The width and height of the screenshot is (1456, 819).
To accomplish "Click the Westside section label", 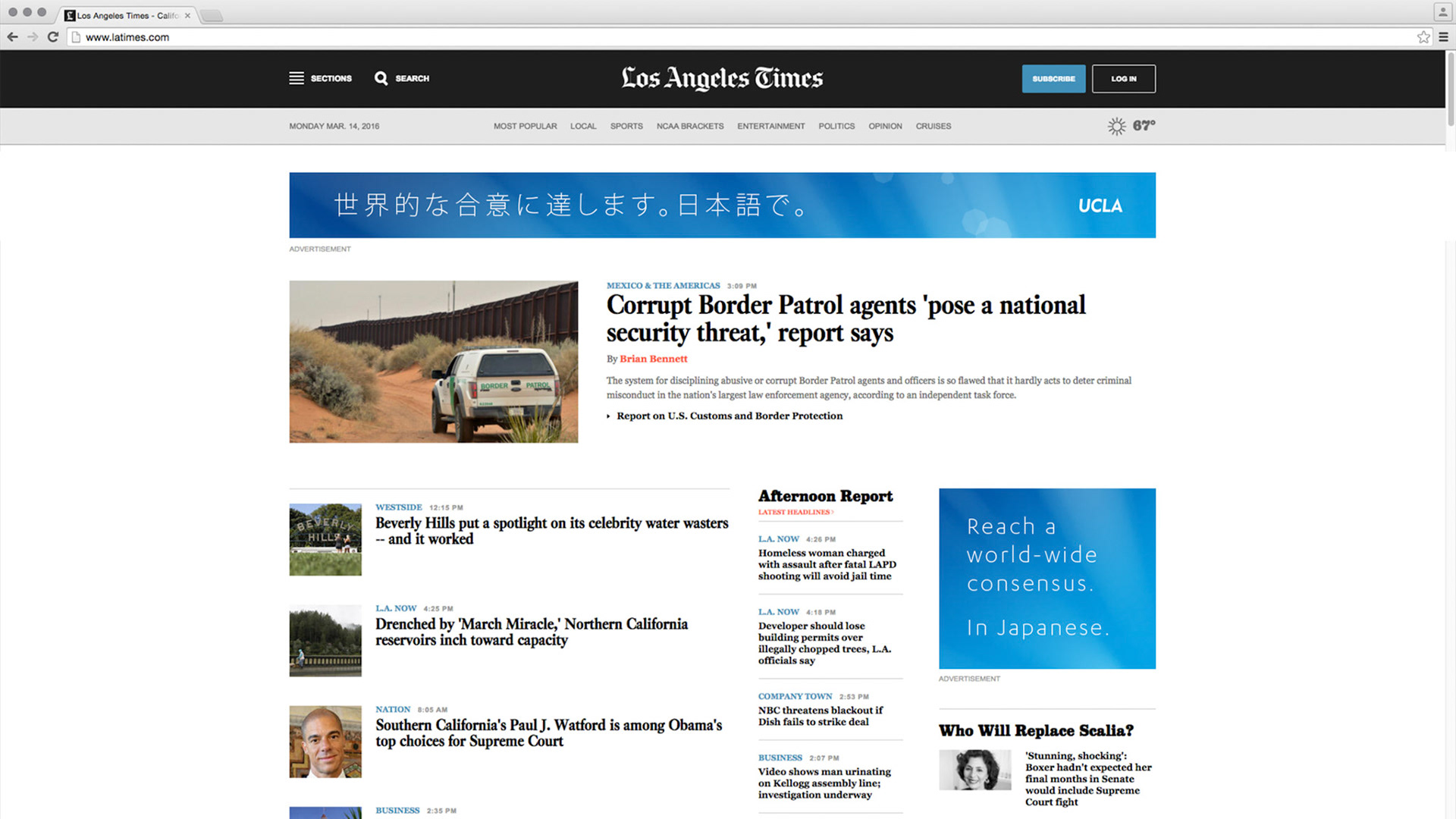I will [x=398, y=507].
